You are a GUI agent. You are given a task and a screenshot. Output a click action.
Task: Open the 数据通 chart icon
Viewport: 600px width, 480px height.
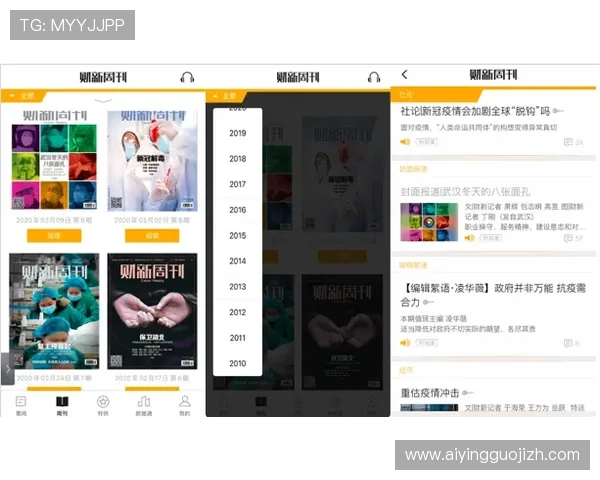click(x=143, y=405)
